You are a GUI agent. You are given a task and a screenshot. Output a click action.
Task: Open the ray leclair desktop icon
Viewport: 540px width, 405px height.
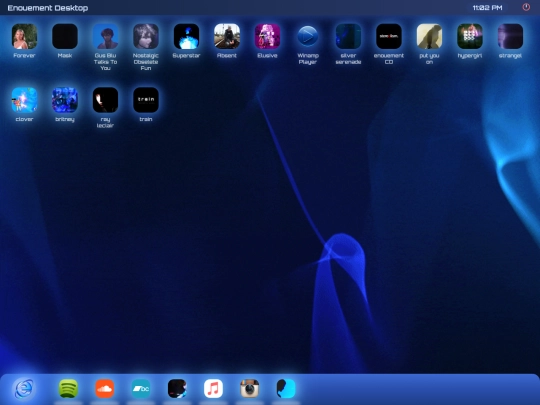click(x=105, y=100)
